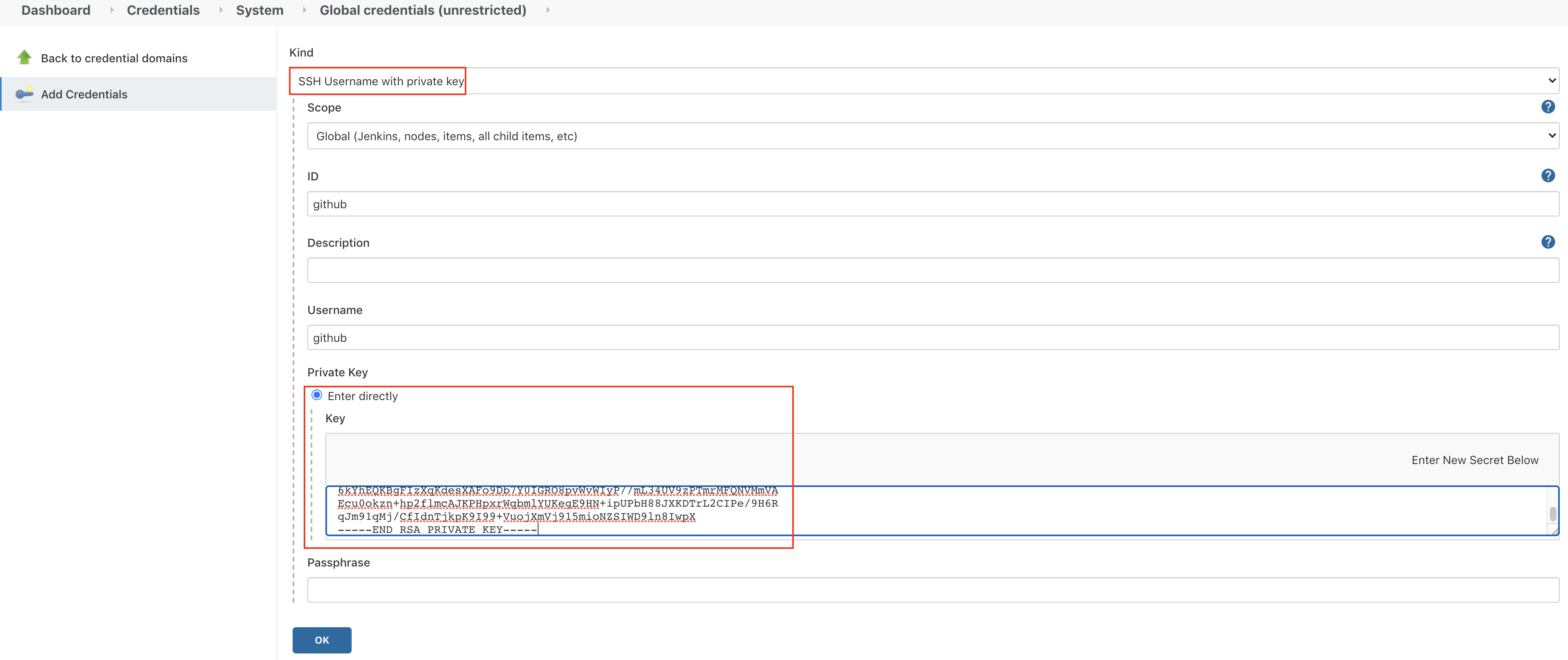Click breadcrumb arrow after System
Viewport: 1568px width, 660px height.
pyautogui.click(x=305, y=10)
